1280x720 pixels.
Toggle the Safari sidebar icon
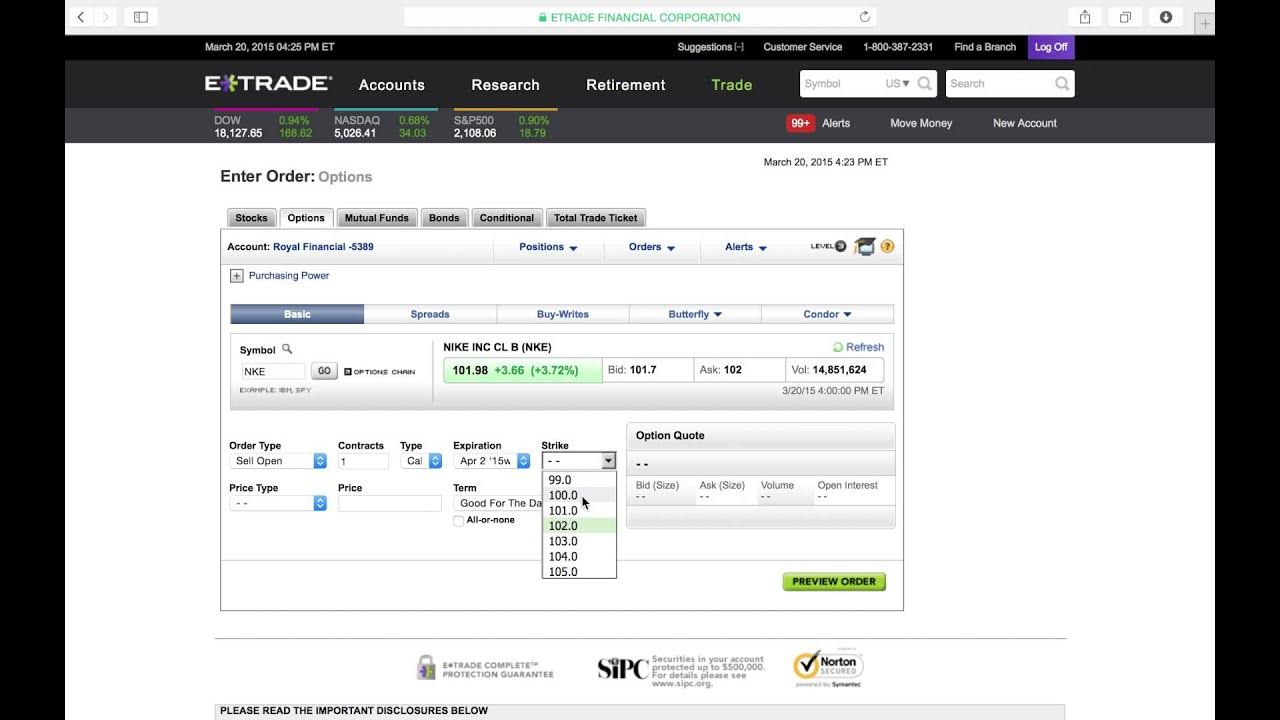point(141,17)
